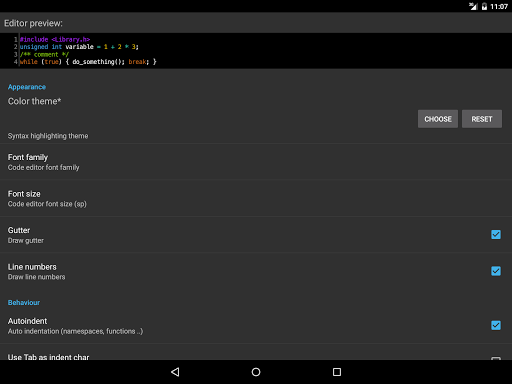Tap the battery icon in status bar
Viewport: 512px width, 384px height.
(484, 6)
